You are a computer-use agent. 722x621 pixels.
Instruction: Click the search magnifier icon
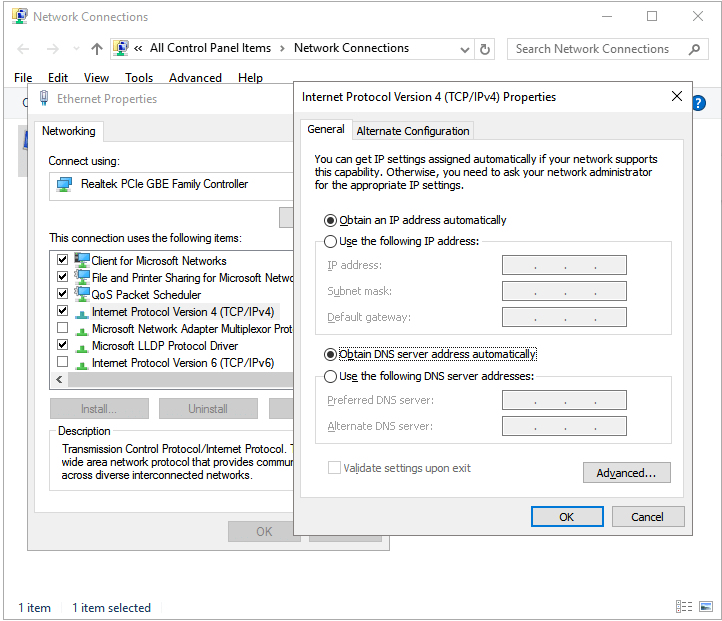click(x=694, y=49)
